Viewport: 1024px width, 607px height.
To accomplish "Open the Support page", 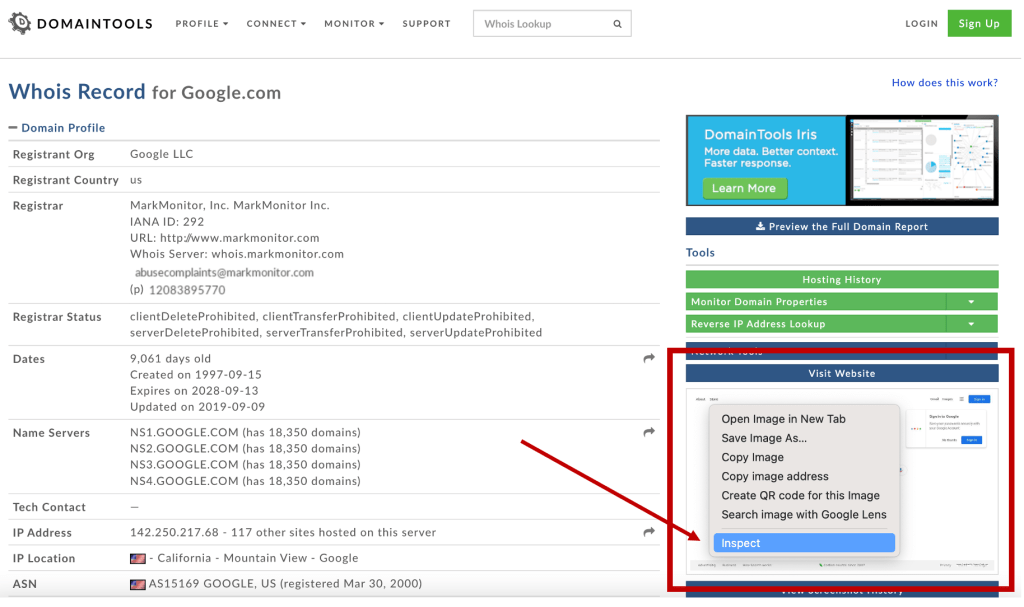I will (426, 24).
